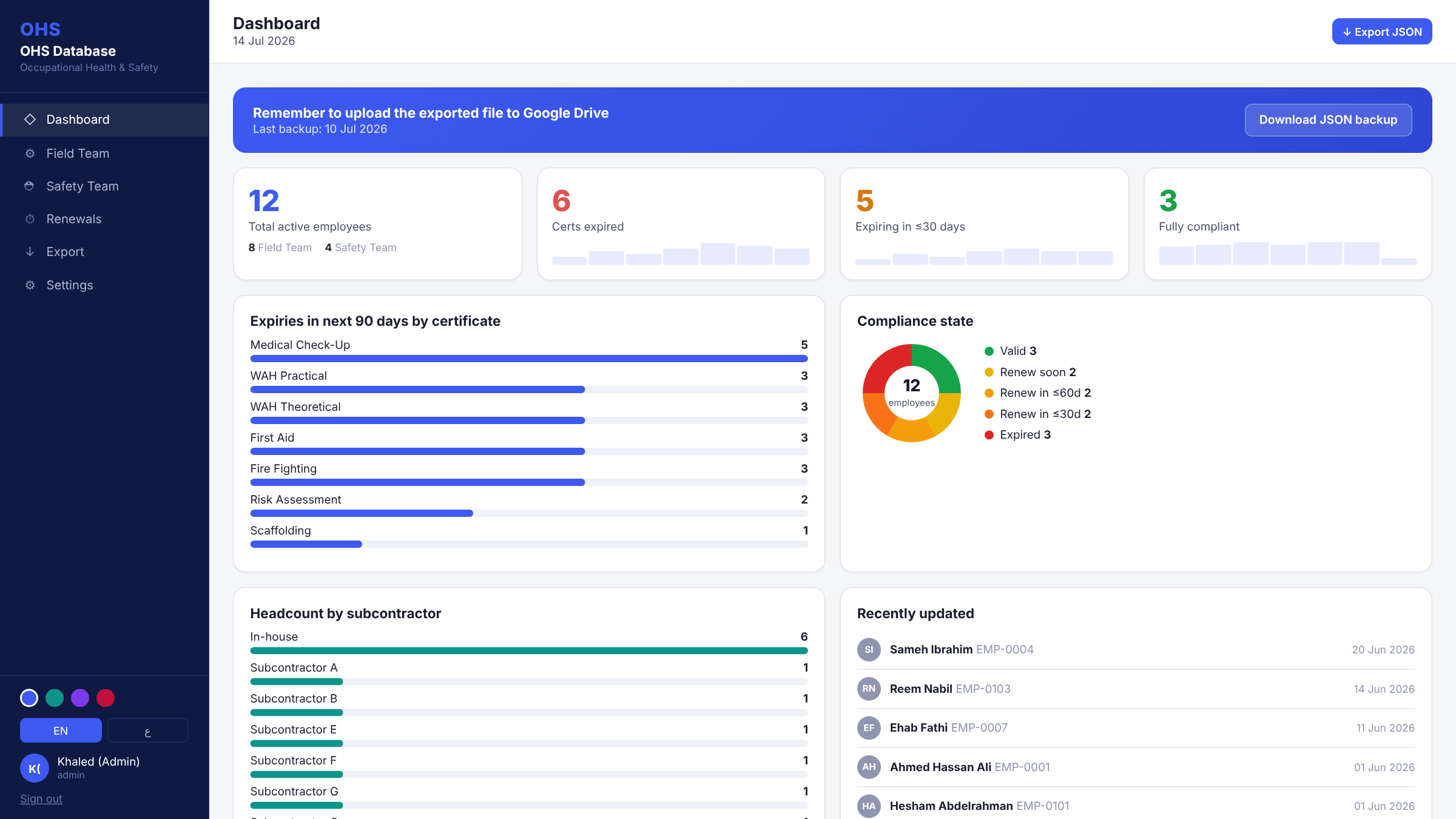Image resolution: width=1456 pixels, height=819 pixels.
Task: Click the First Aid label
Action: [272, 438]
